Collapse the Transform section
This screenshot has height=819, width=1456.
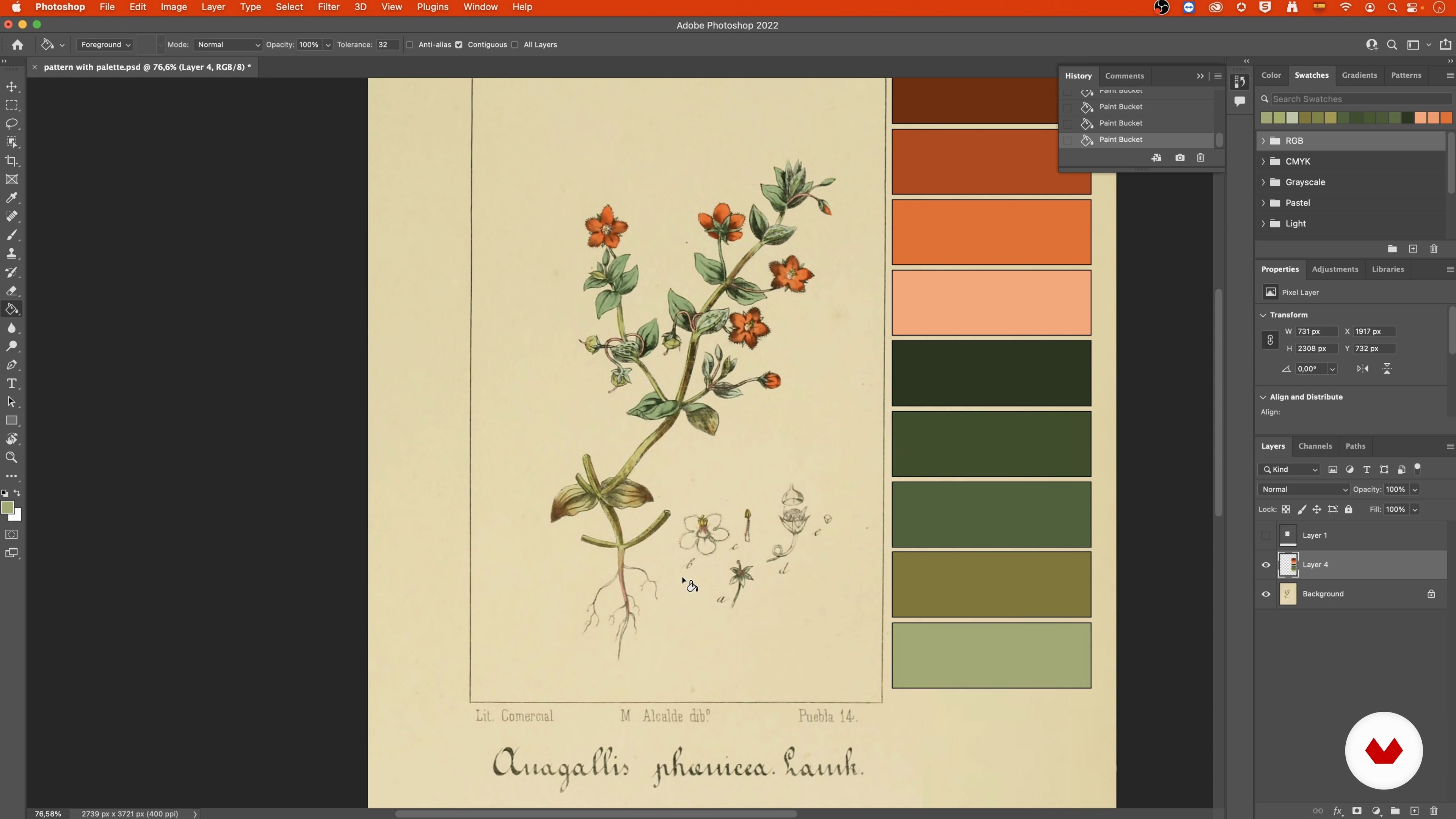point(1263,315)
